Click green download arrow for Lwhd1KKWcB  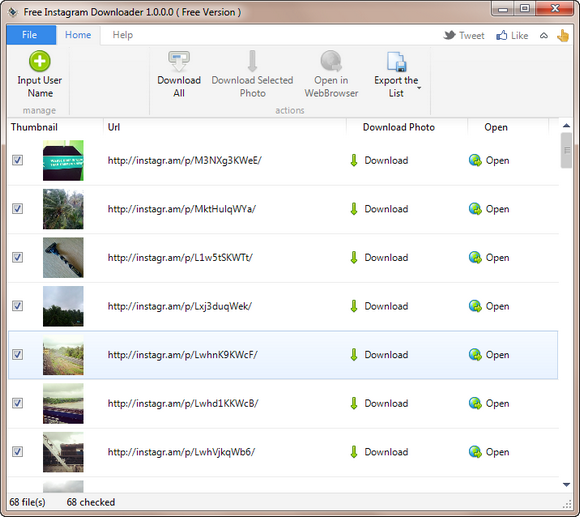point(354,403)
